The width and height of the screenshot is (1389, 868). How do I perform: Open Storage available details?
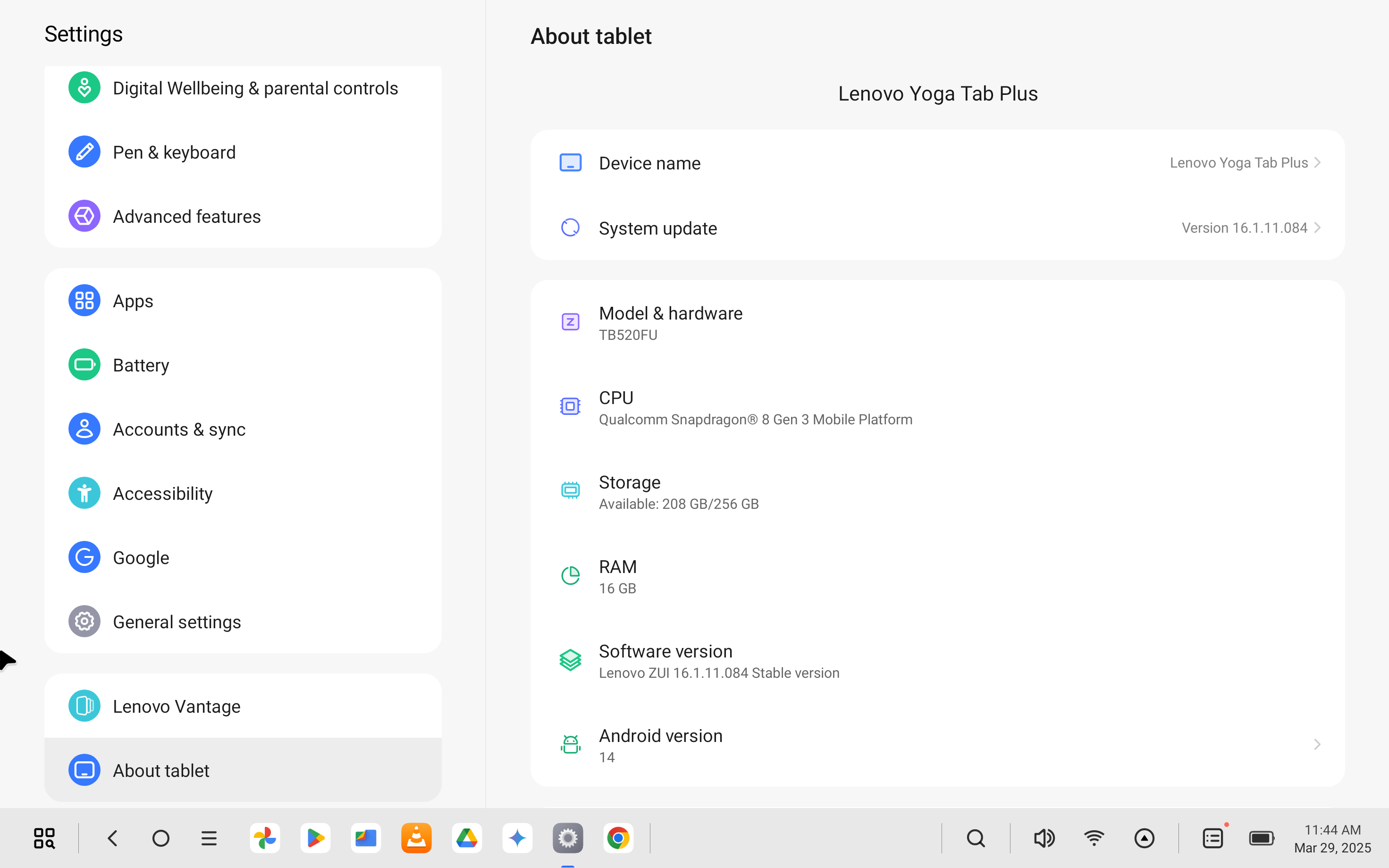click(x=937, y=491)
